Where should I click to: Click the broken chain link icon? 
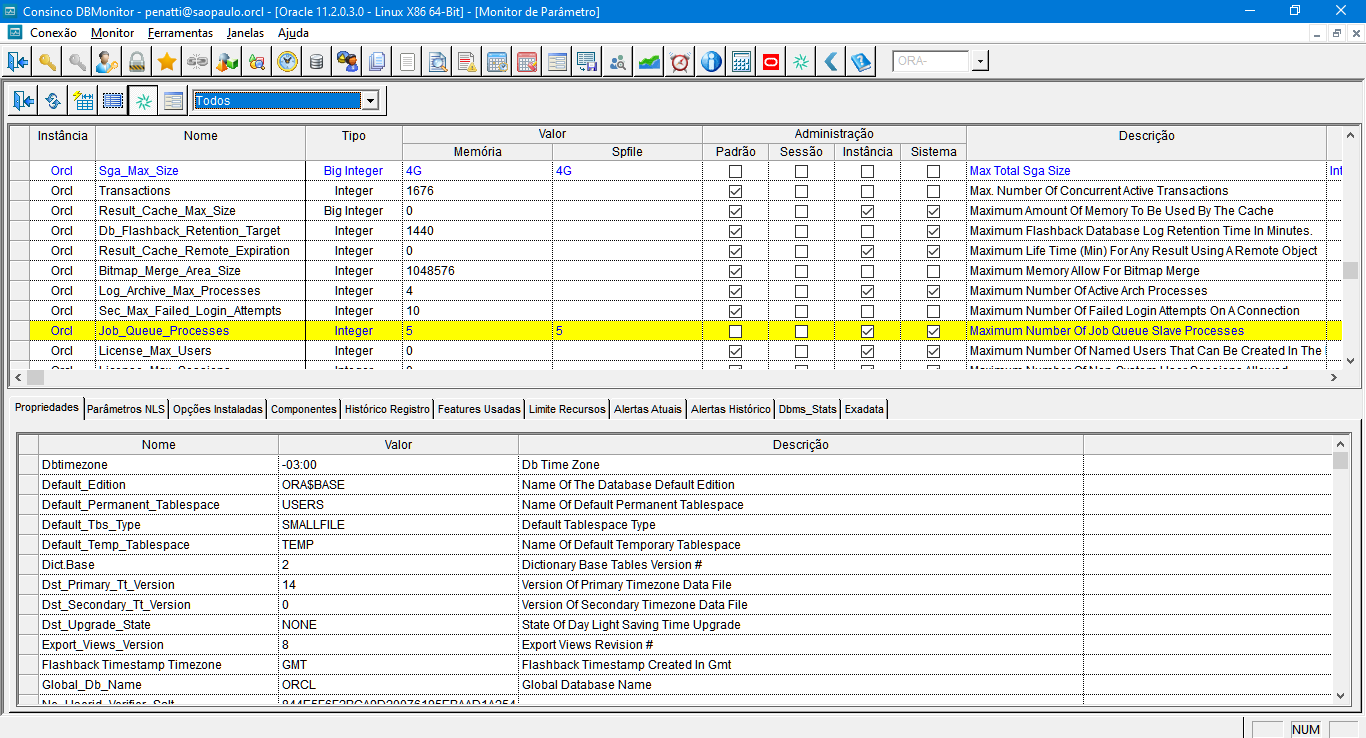pos(197,62)
